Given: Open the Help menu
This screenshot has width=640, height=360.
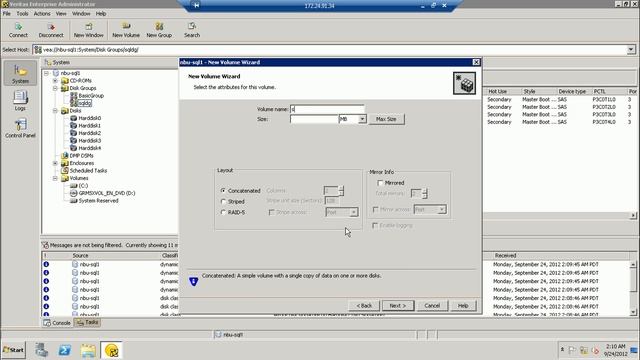Looking at the screenshot, I should point(101,13).
